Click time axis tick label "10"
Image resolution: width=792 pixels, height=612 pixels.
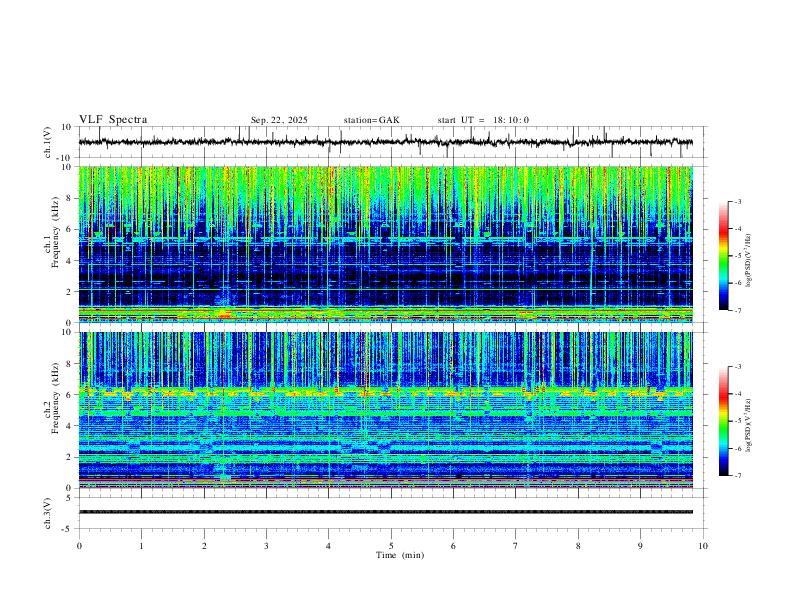[703, 546]
